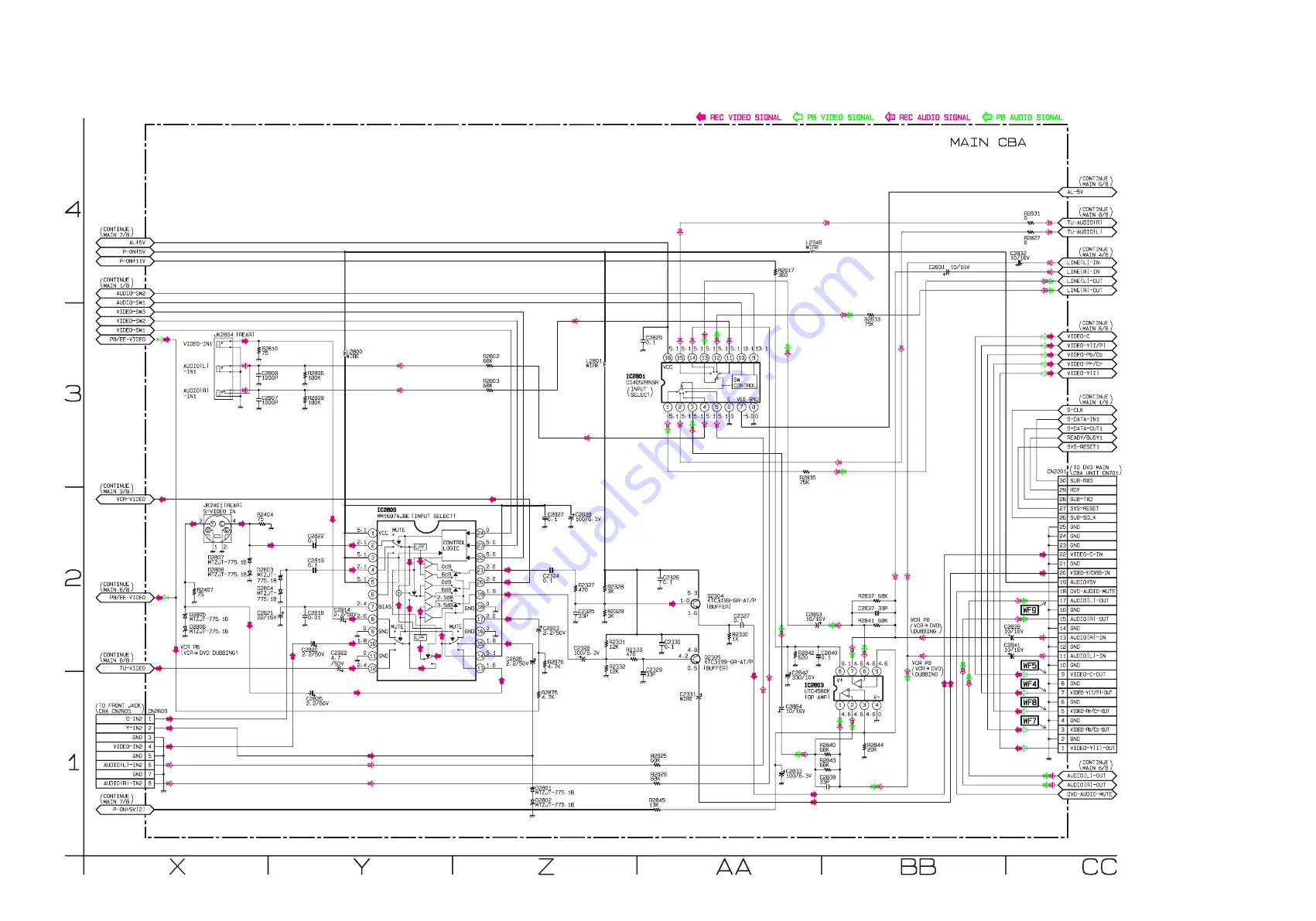Viewport: 1316px width, 921px height.
Task: Click pin 1 C-IN2 on CN2609
Action: (125, 719)
